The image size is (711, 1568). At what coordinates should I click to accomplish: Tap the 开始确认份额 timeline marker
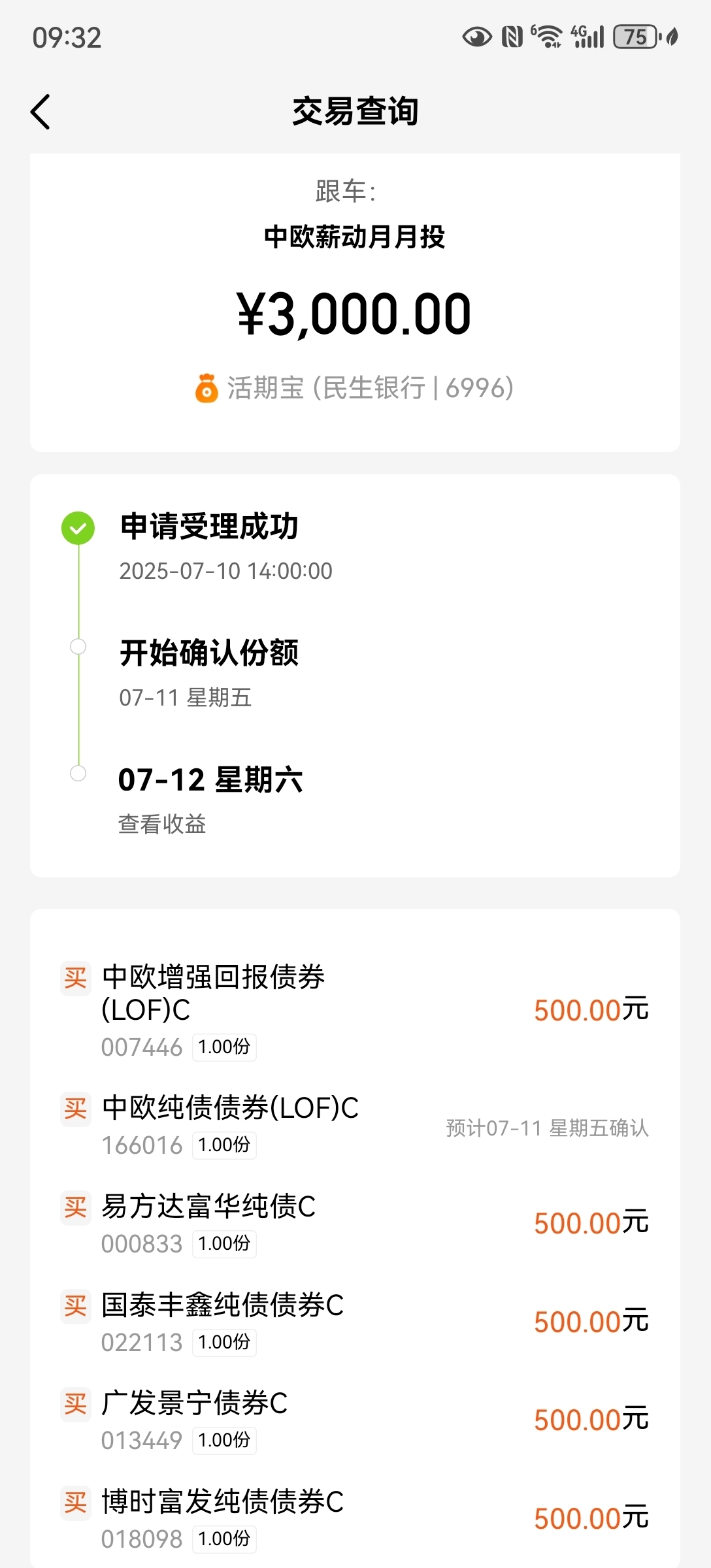78,647
